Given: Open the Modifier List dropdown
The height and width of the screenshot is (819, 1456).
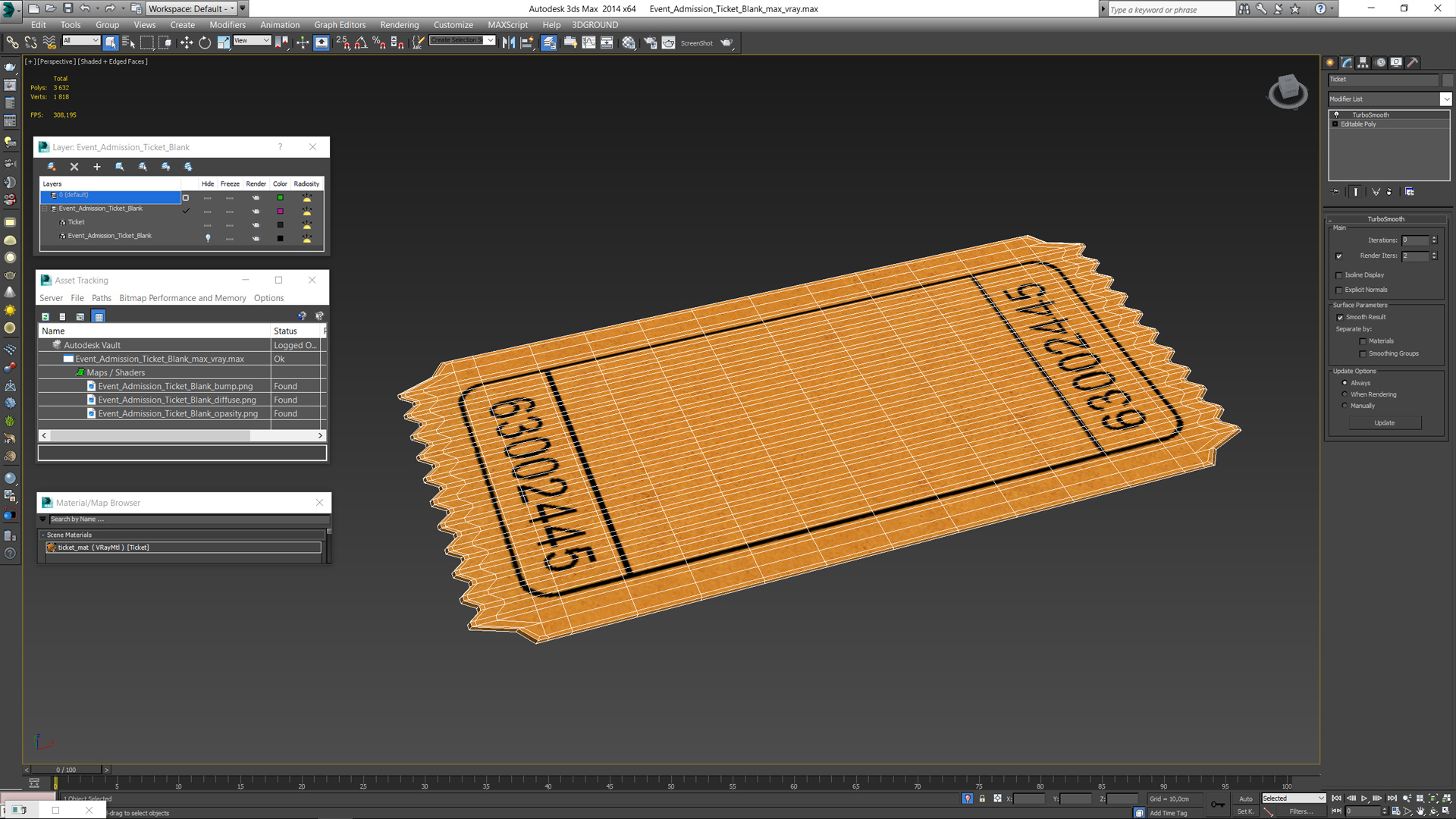Looking at the screenshot, I should pyautogui.click(x=1445, y=99).
